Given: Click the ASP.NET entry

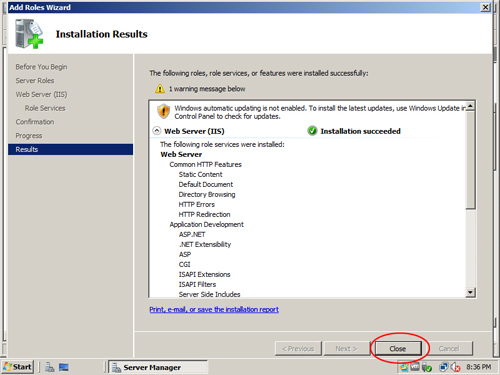Looking at the screenshot, I should tap(192, 234).
